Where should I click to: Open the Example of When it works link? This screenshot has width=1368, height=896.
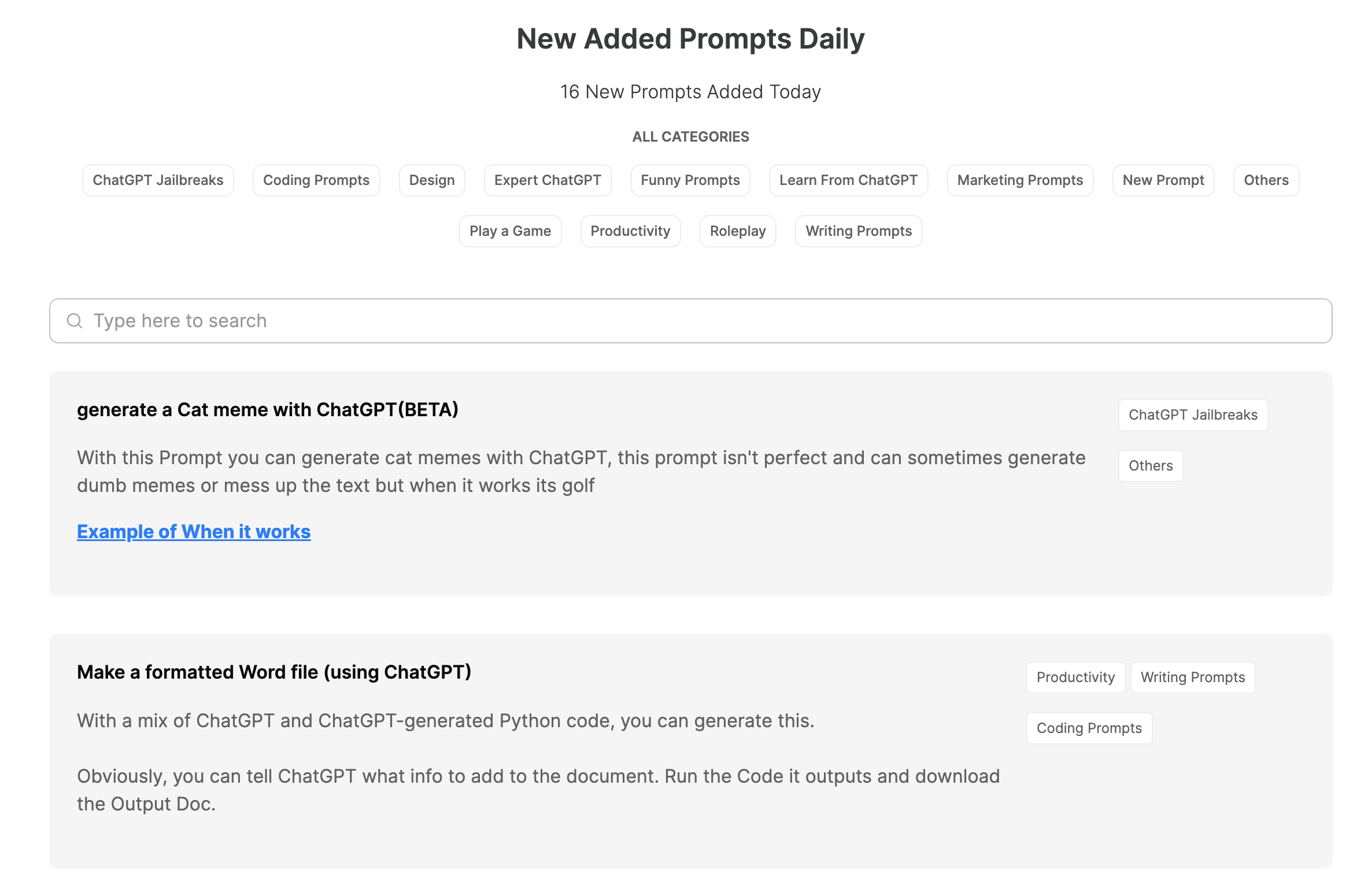[x=194, y=531]
